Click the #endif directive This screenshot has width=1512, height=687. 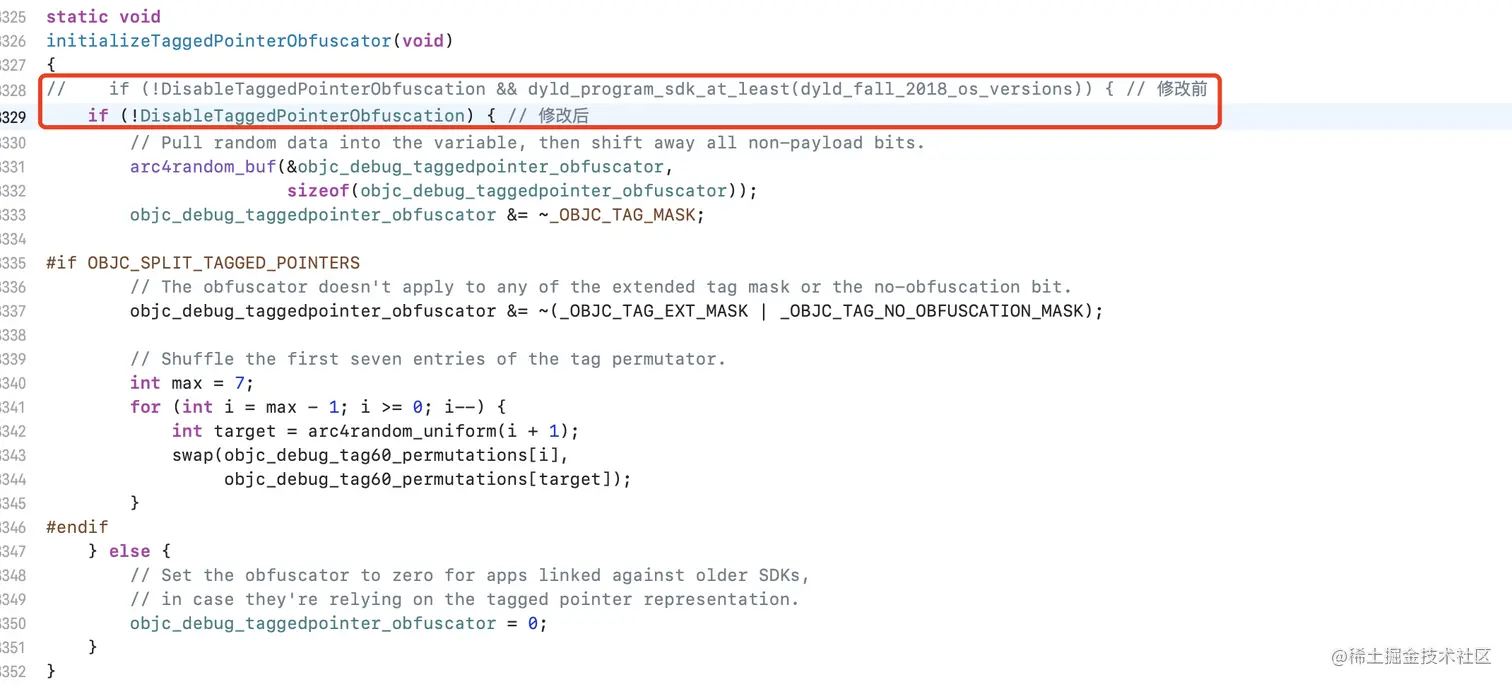(x=77, y=527)
